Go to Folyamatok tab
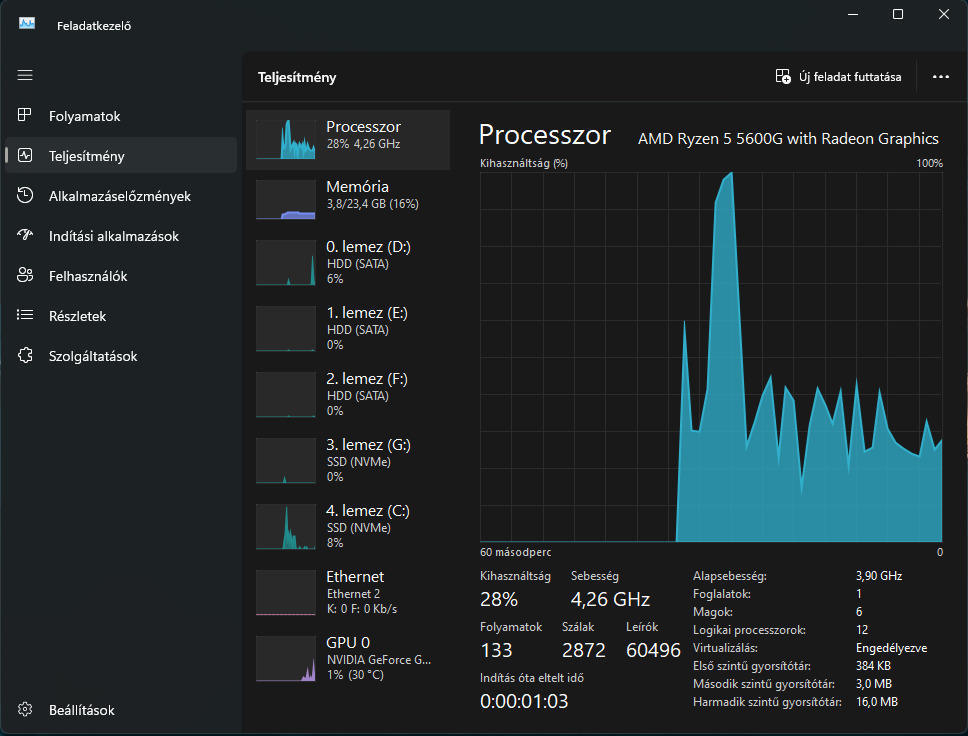968x736 pixels. click(120, 115)
